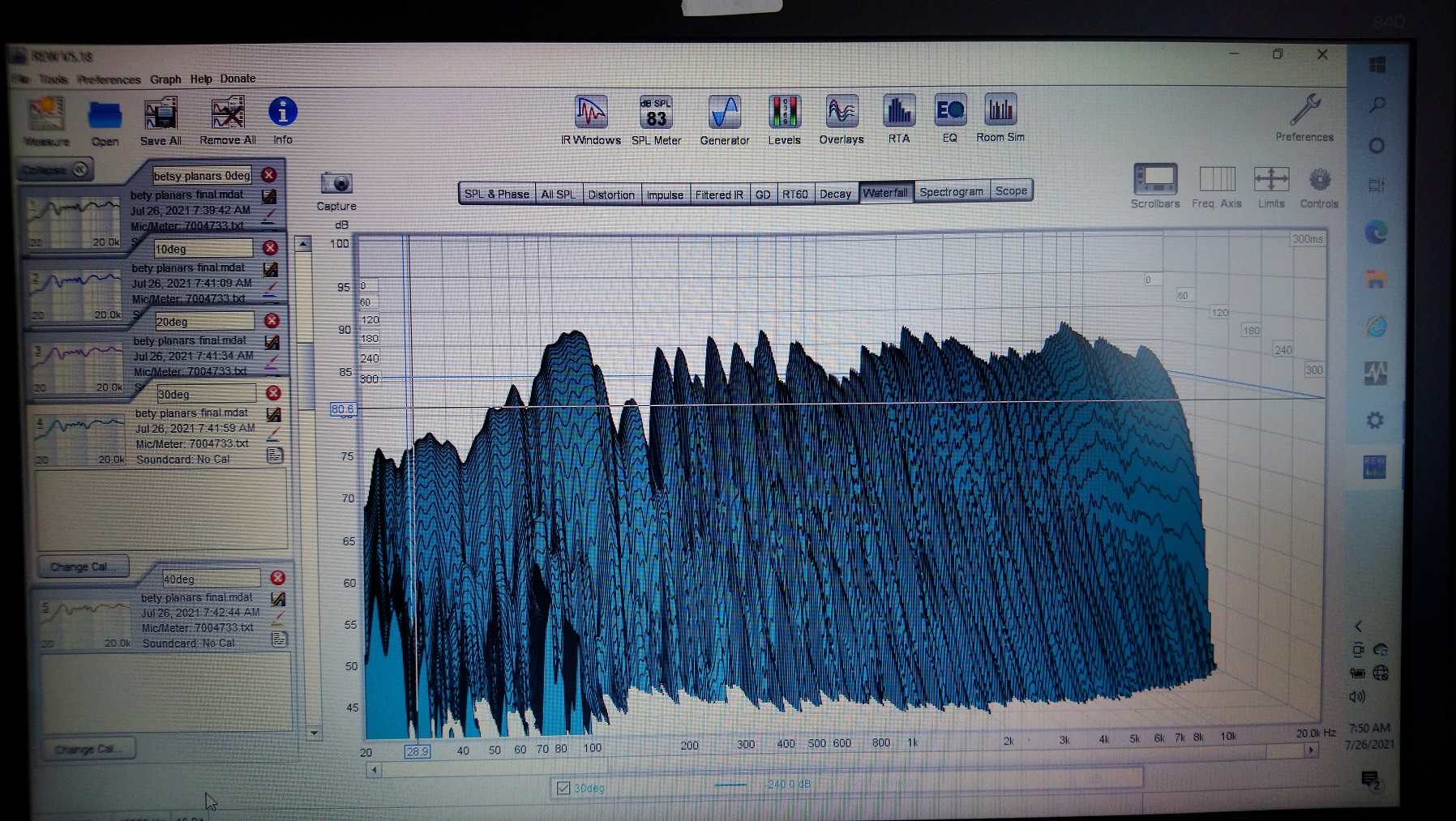Viewport: 1456px width, 821px height.
Task: Open the Info window
Action: click(282, 120)
